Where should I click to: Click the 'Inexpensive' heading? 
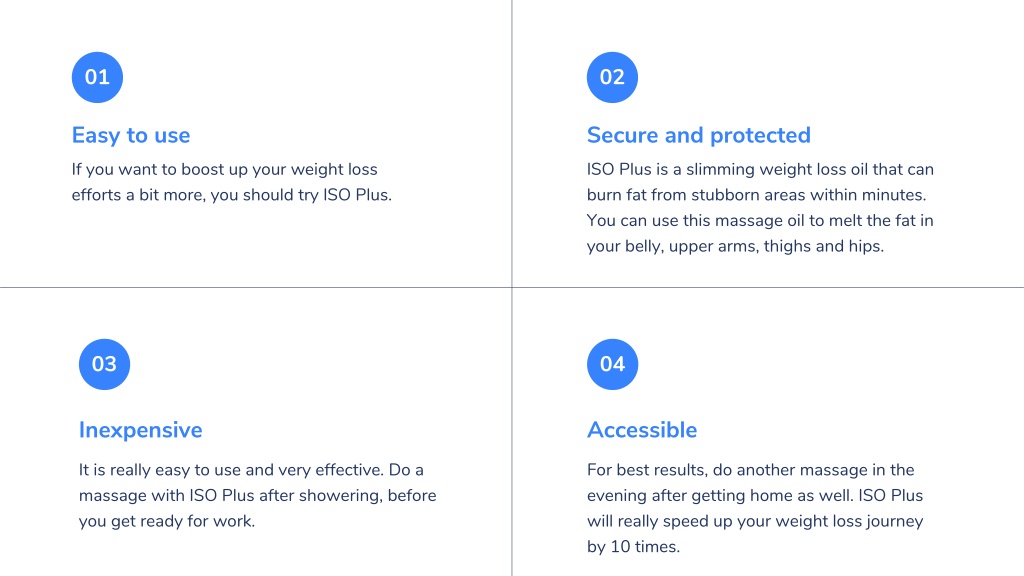140,430
